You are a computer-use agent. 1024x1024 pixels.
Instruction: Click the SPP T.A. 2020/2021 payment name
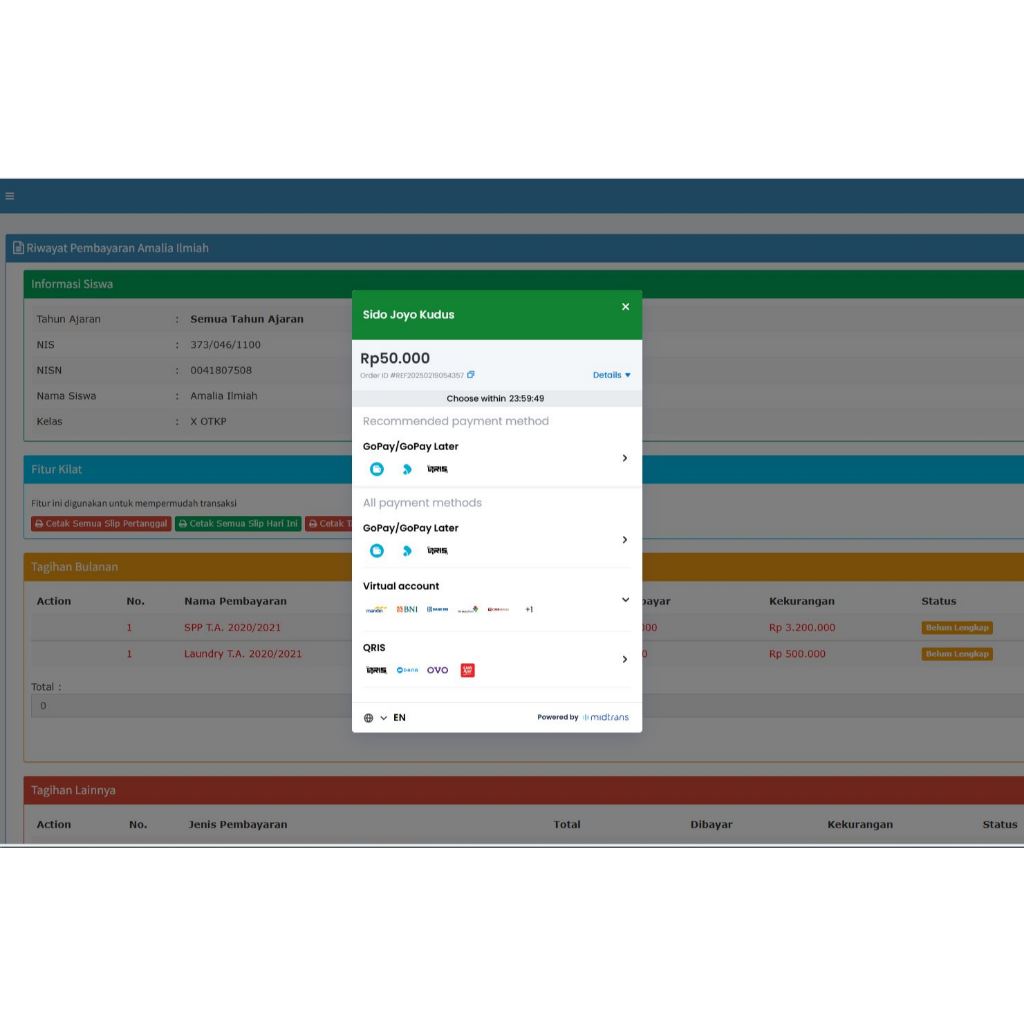click(x=232, y=628)
